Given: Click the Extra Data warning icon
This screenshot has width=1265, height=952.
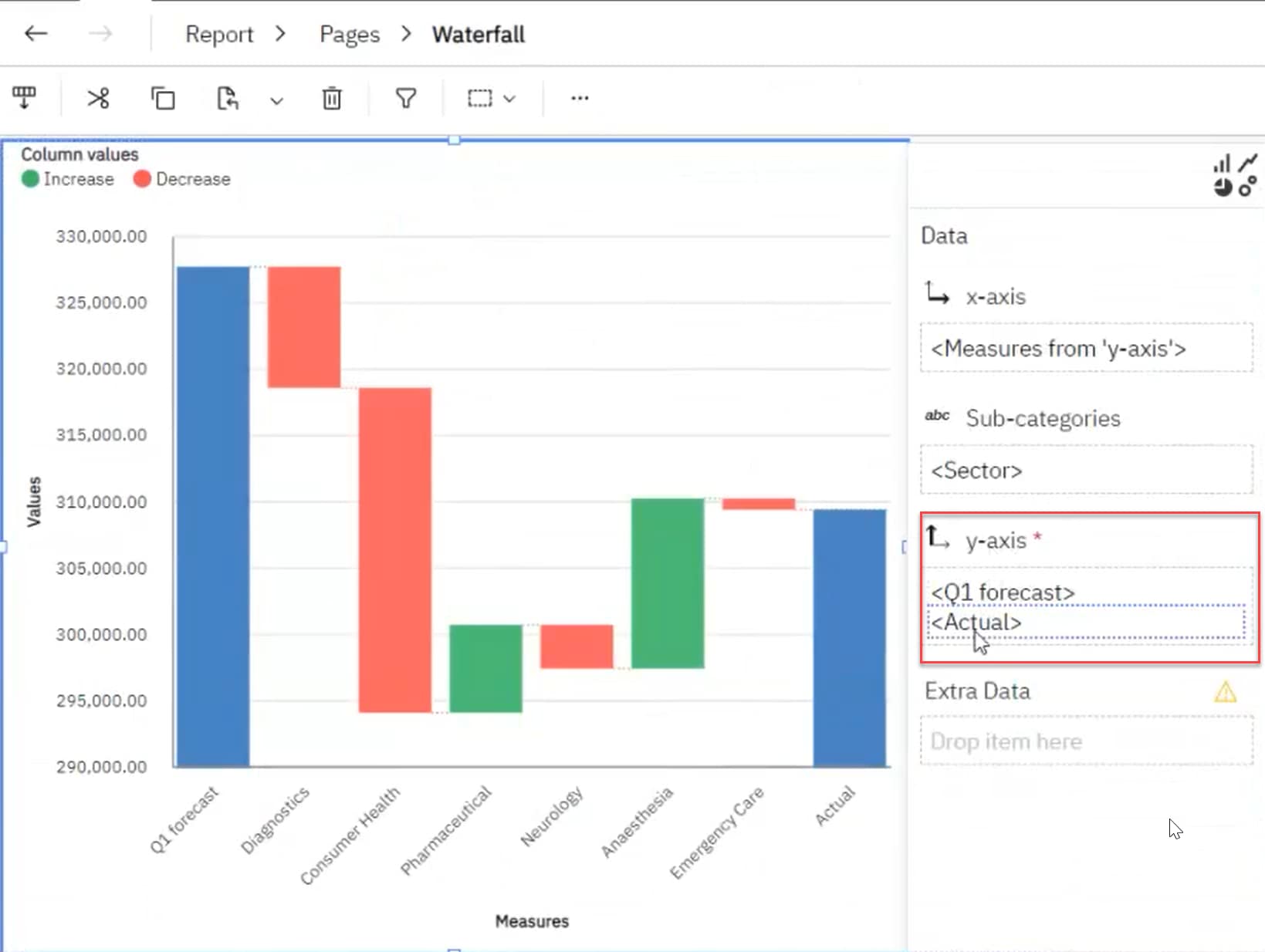Looking at the screenshot, I should coord(1225,692).
